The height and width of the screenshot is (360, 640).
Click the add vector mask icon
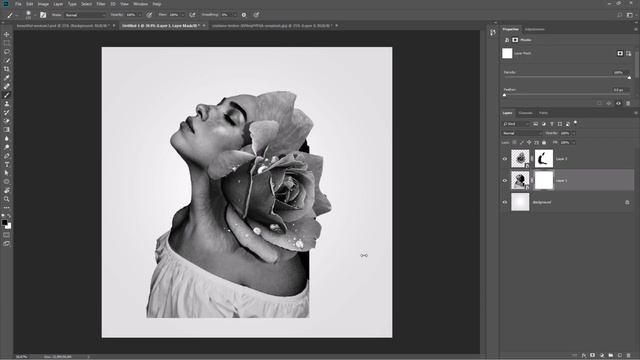click(629, 53)
